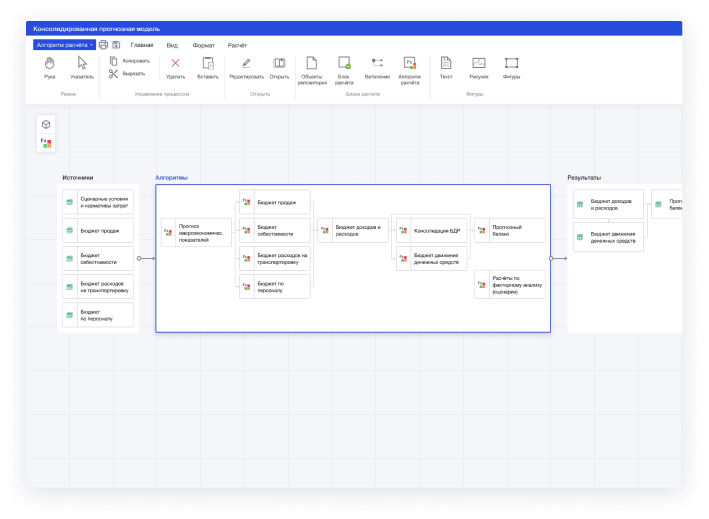
Task: Click the save icon in top bar
Action: [x=116, y=45]
